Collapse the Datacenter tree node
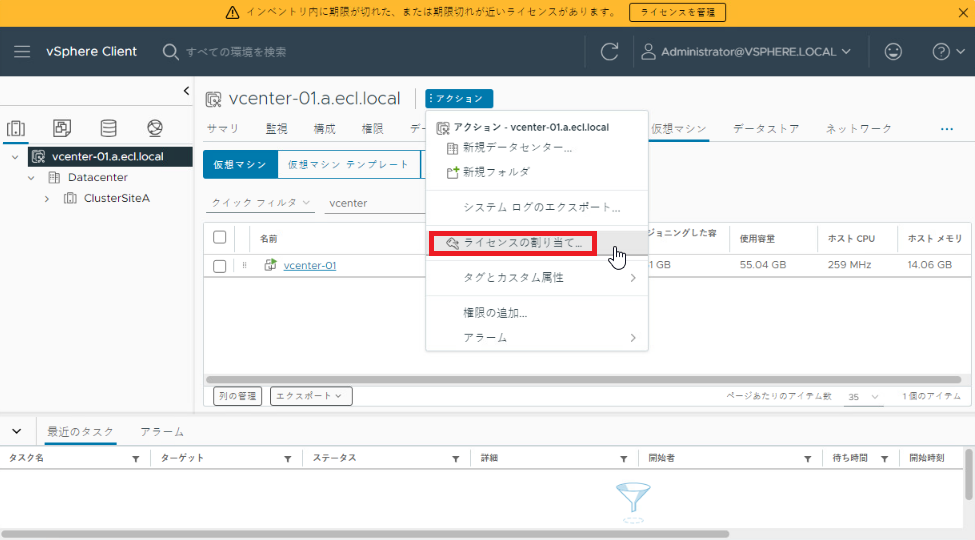This screenshot has height=540, width=975. (x=31, y=178)
